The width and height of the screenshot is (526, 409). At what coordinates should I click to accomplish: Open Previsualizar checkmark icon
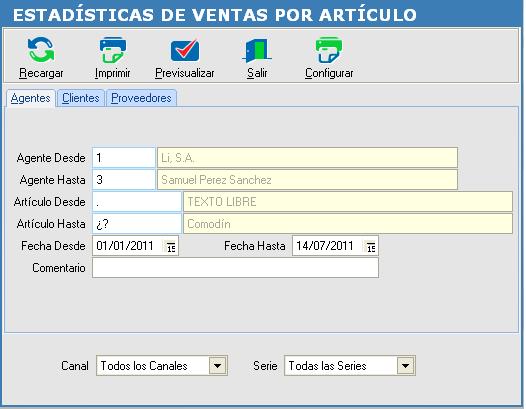click(185, 50)
